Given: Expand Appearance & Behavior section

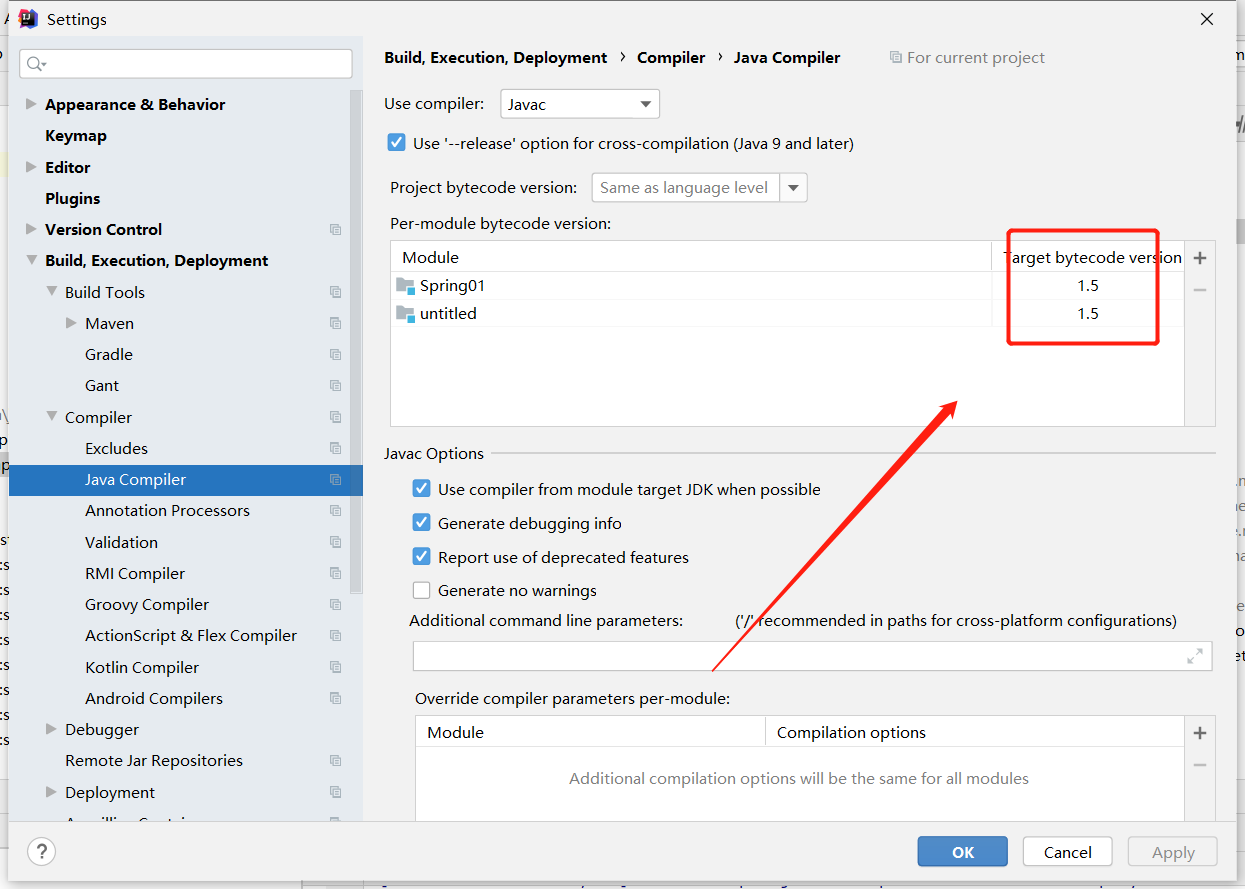Looking at the screenshot, I should [x=31, y=104].
